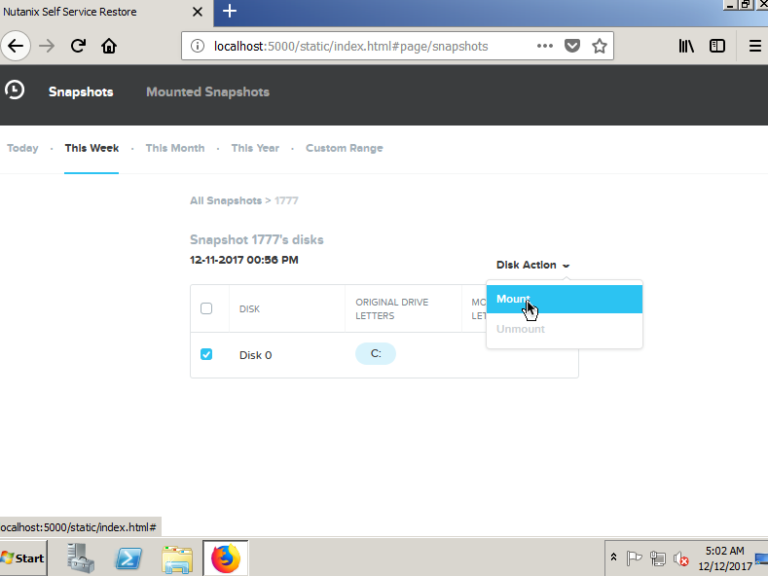768x576 pixels.
Task: Save page to Pocket
Action: pos(572,46)
